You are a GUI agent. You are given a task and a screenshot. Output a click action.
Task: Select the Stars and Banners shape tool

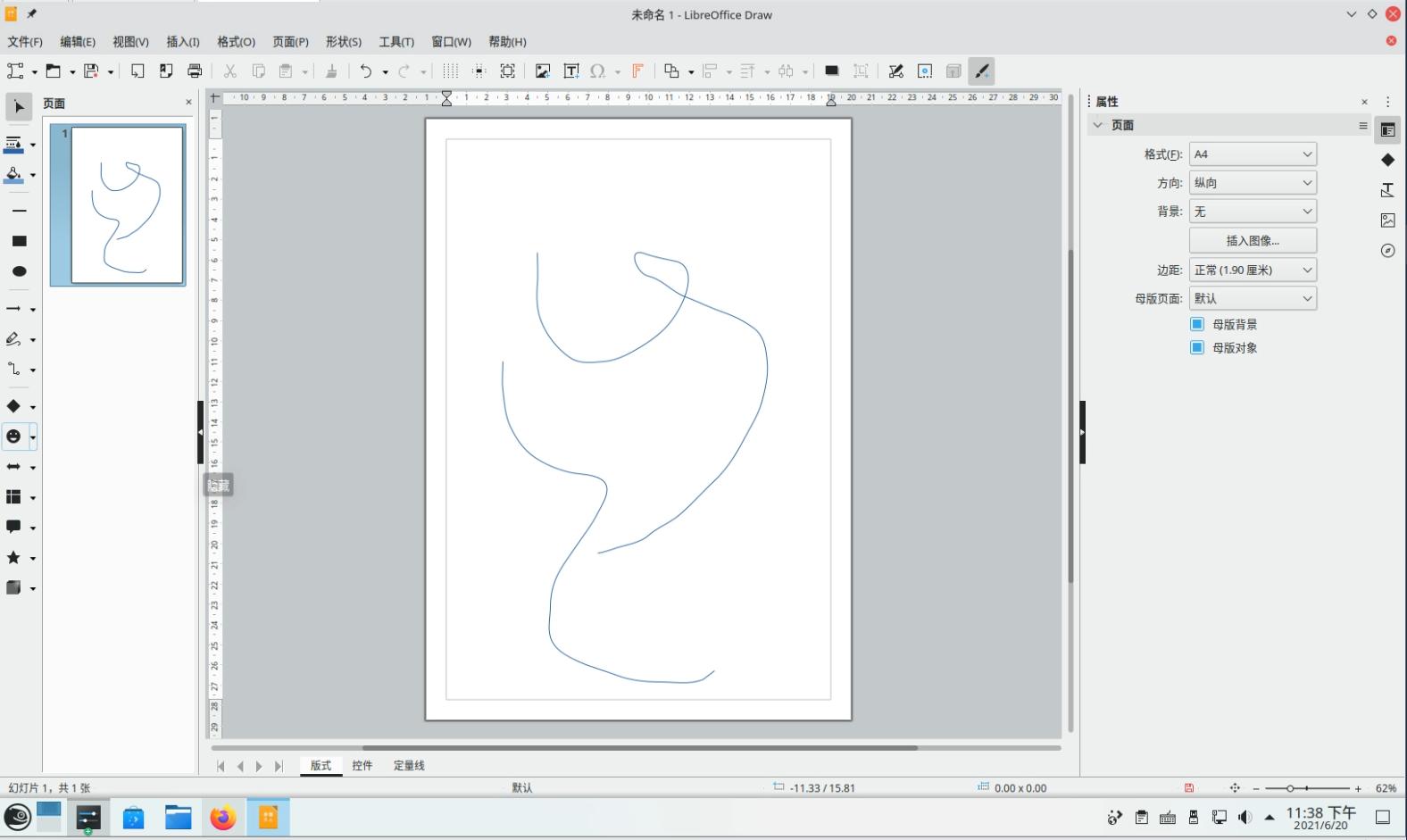[x=13, y=558]
